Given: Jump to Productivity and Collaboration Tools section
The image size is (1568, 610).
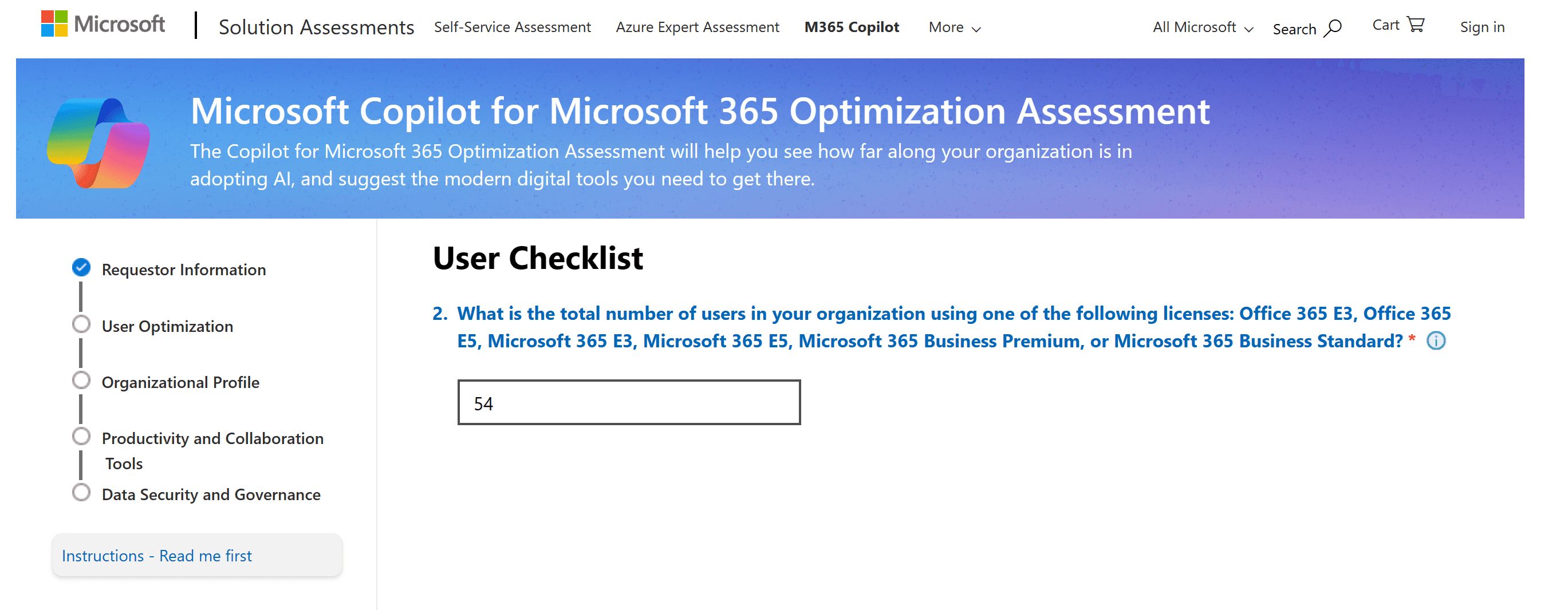Looking at the screenshot, I should 212,451.
